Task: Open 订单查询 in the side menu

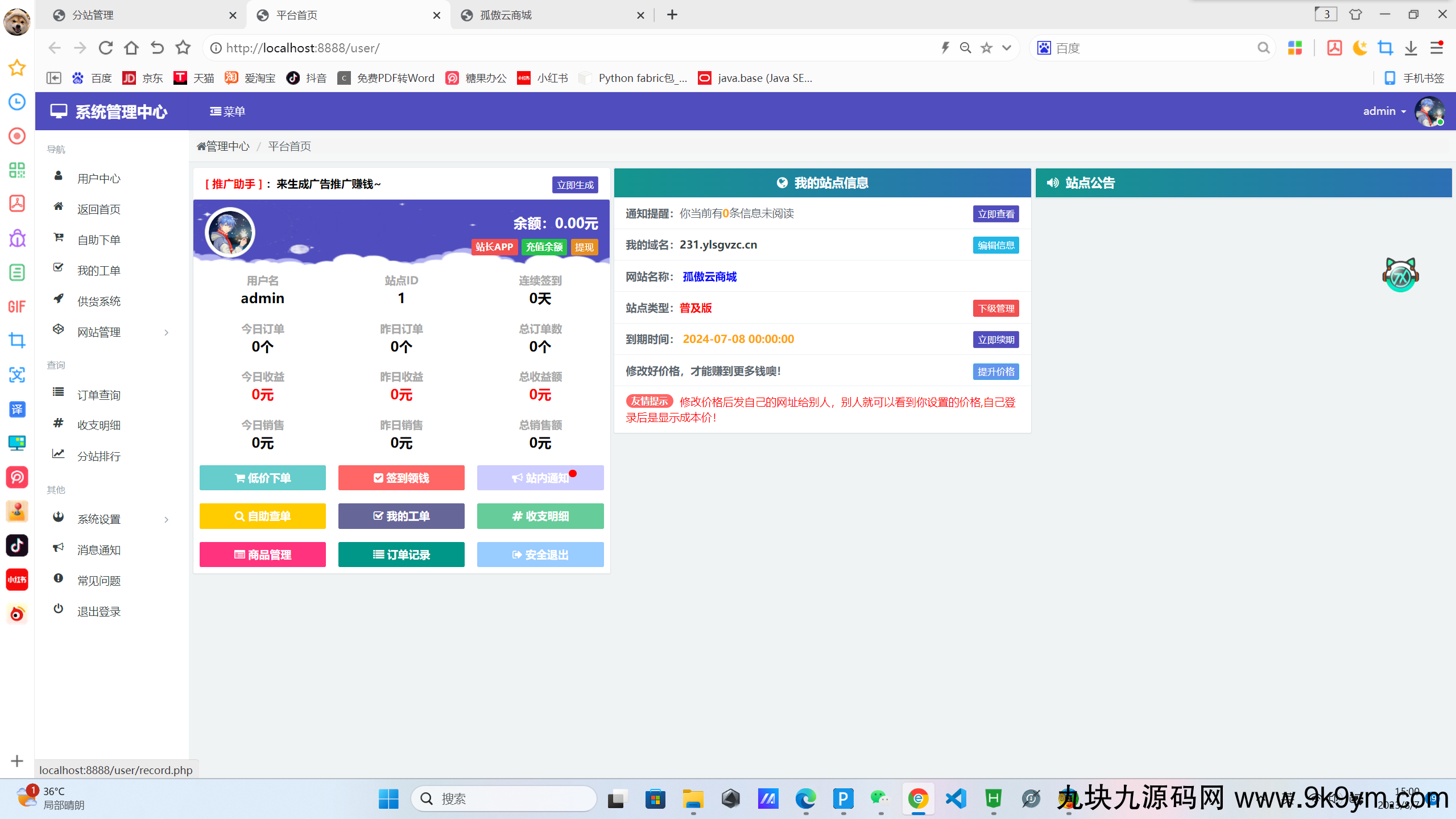Action: click(98, 395)
